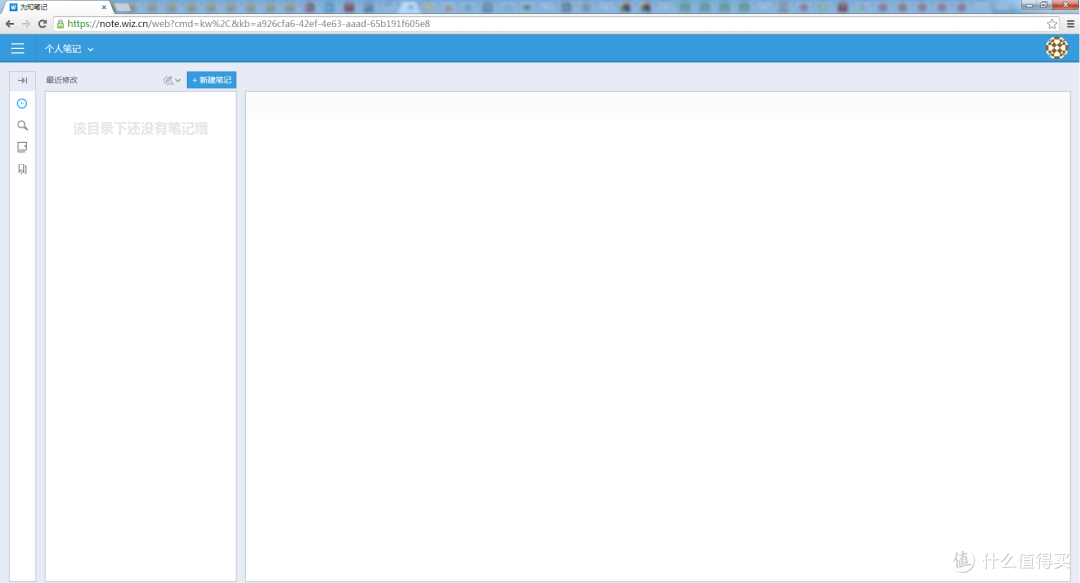Collapse the sidebar with arrow icon

click(22, 81)
